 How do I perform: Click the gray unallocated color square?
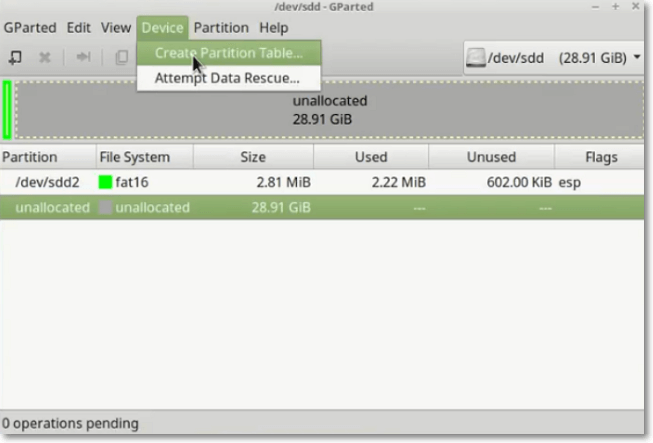105,207
